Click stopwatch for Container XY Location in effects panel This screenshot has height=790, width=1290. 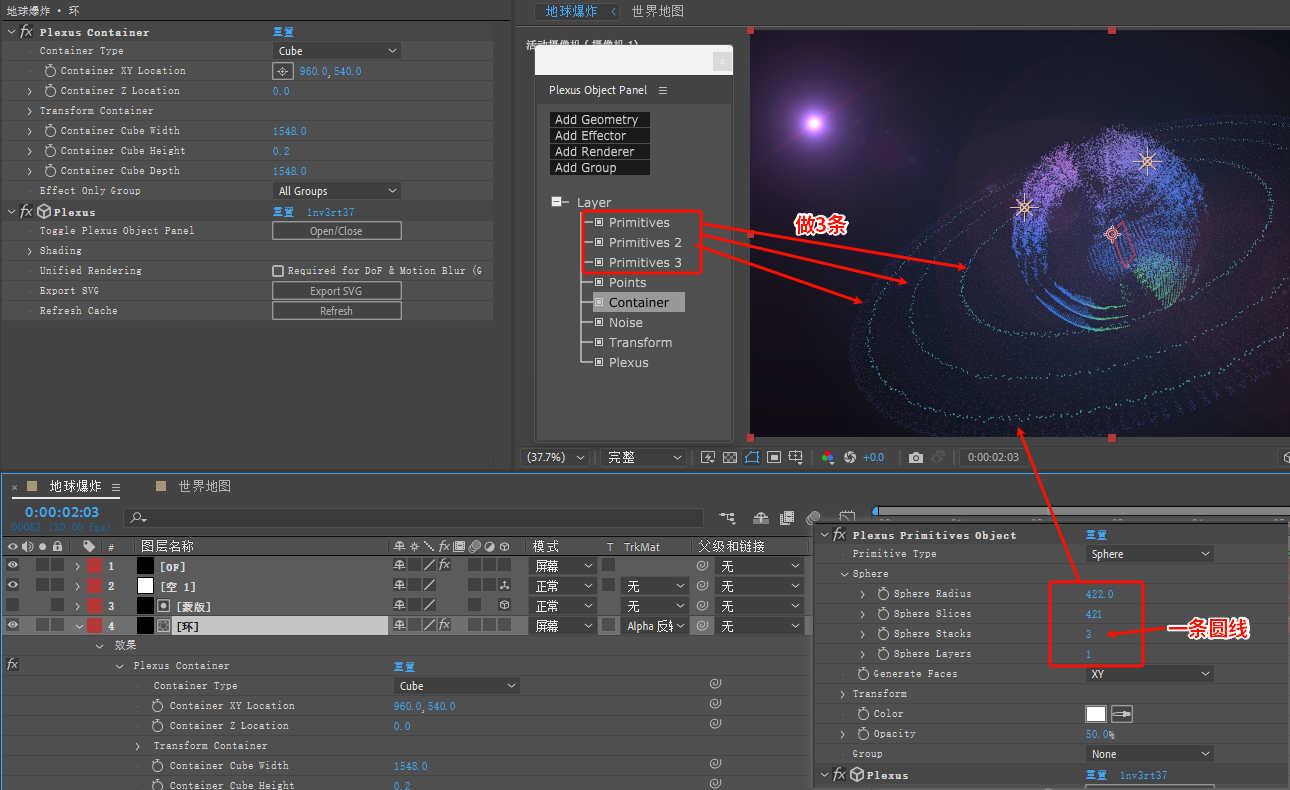pos(51,71)
